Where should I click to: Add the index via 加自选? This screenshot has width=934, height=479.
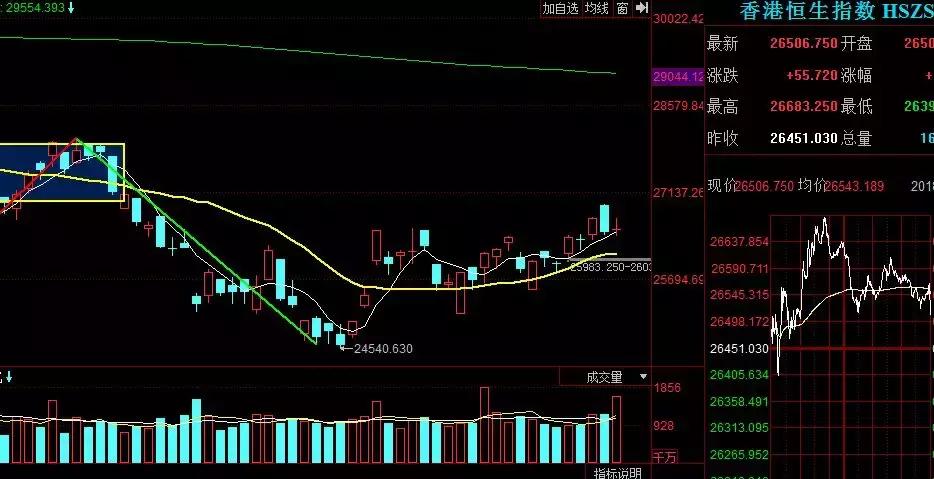(560, 8)
